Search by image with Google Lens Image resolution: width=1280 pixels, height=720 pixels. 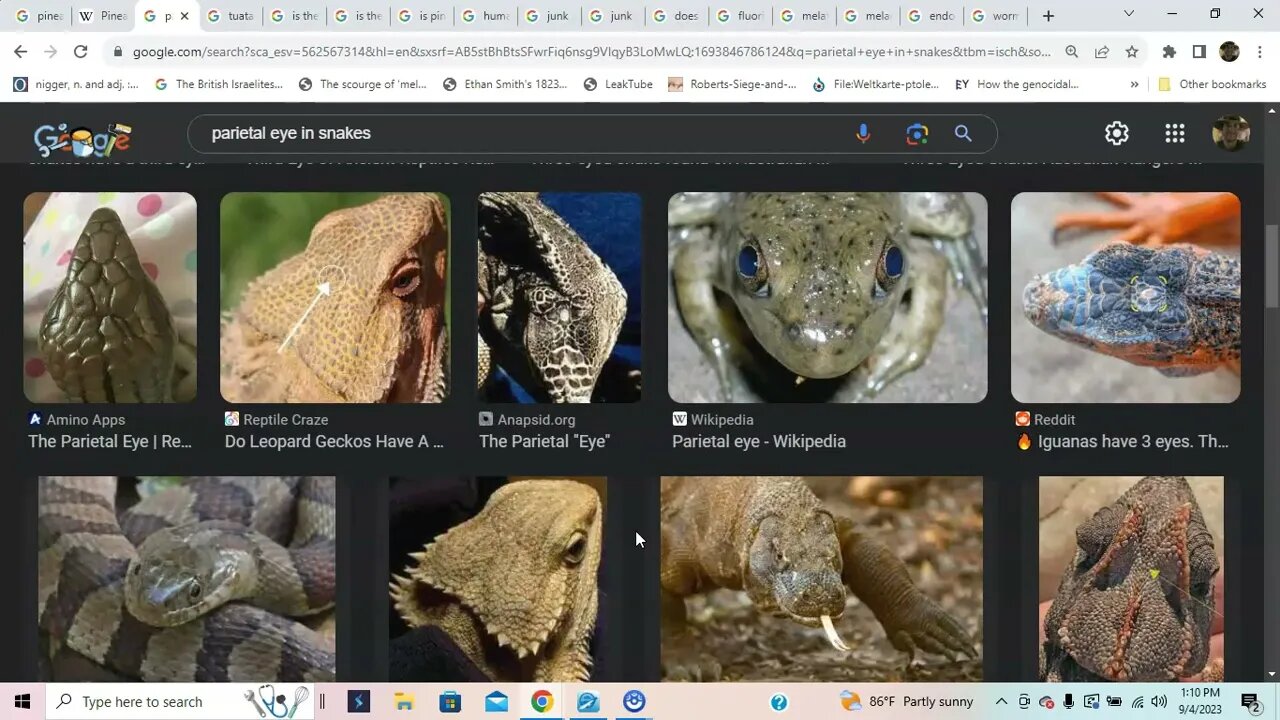click(x=917, y=133)
